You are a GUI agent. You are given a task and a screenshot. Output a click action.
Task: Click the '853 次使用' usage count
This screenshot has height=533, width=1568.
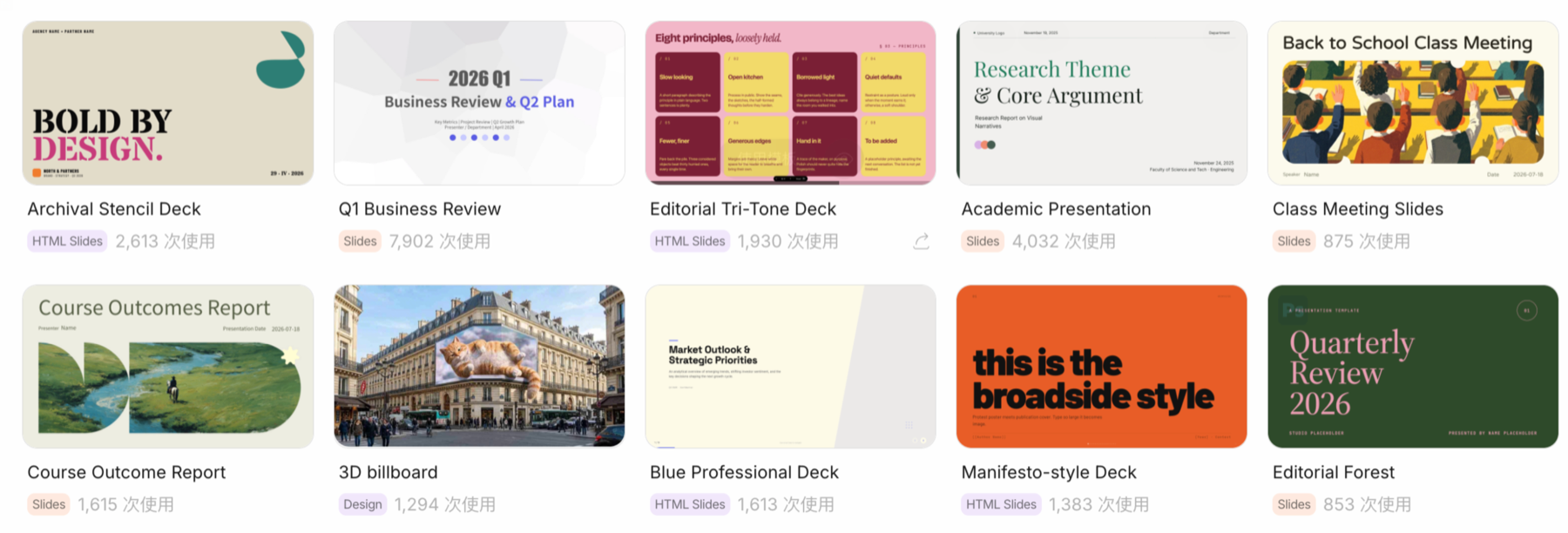click(1368, 504)
